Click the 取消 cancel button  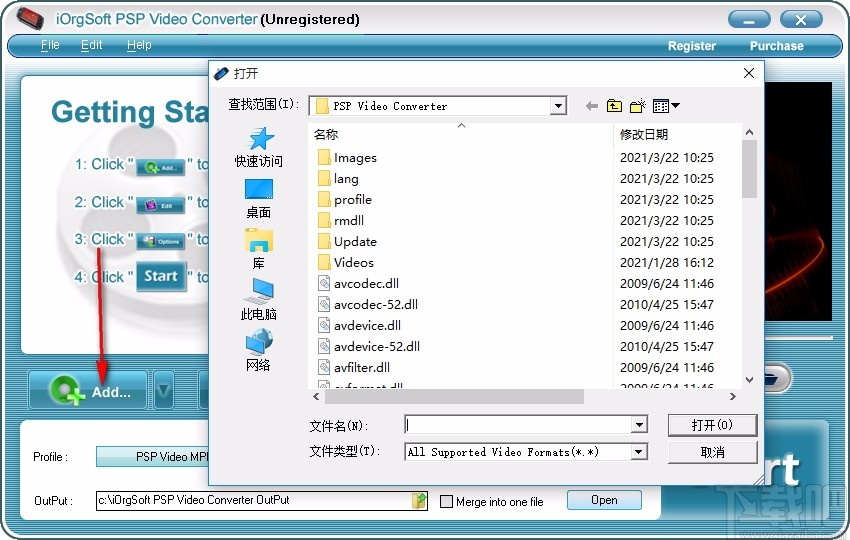[712, 452]
